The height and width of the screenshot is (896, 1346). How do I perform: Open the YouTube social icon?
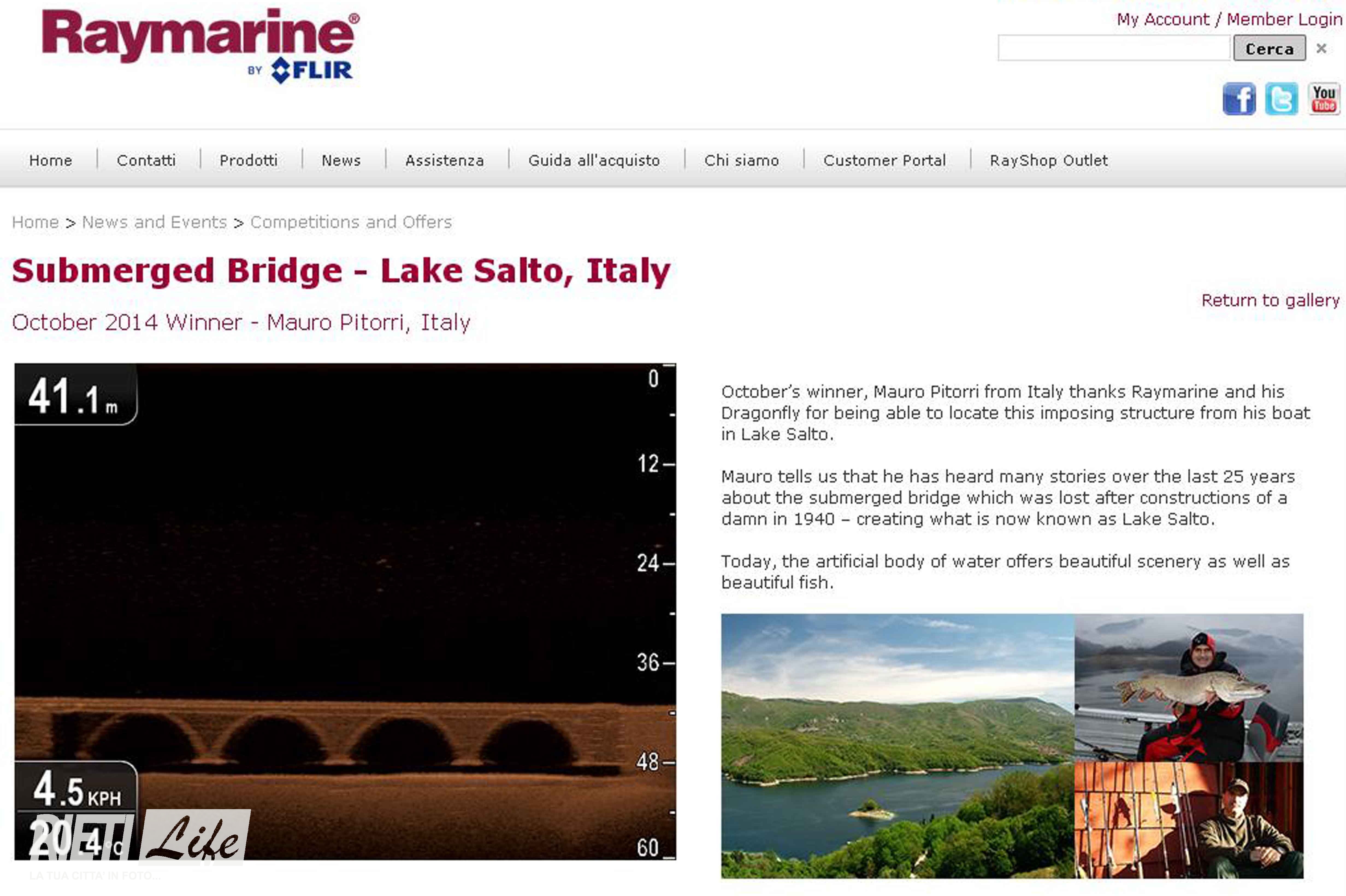[1324, 99]
